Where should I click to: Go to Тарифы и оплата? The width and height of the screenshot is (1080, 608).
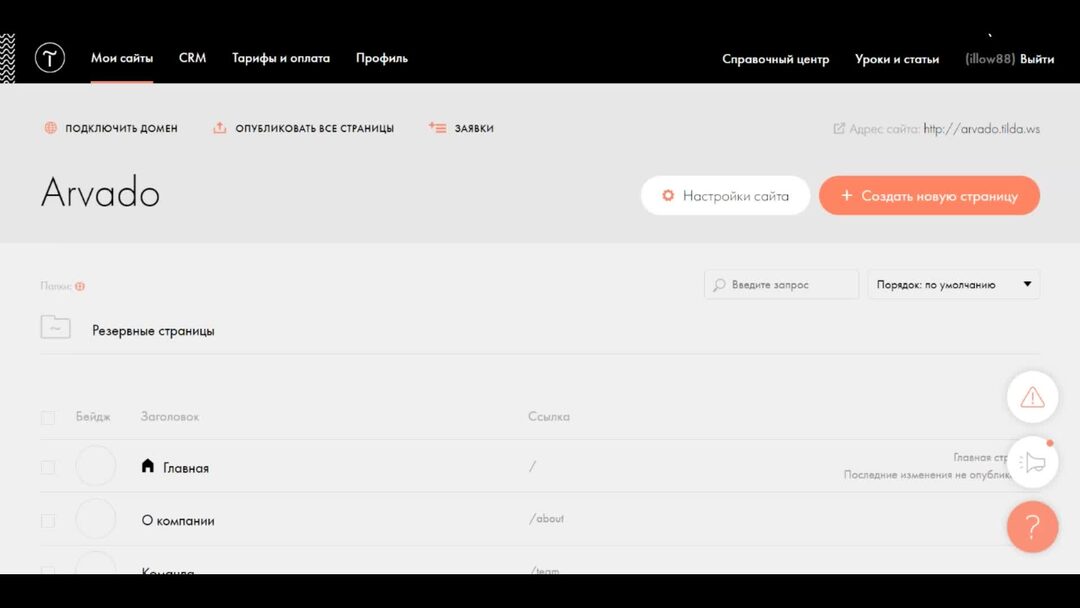[x=281, y=59]
